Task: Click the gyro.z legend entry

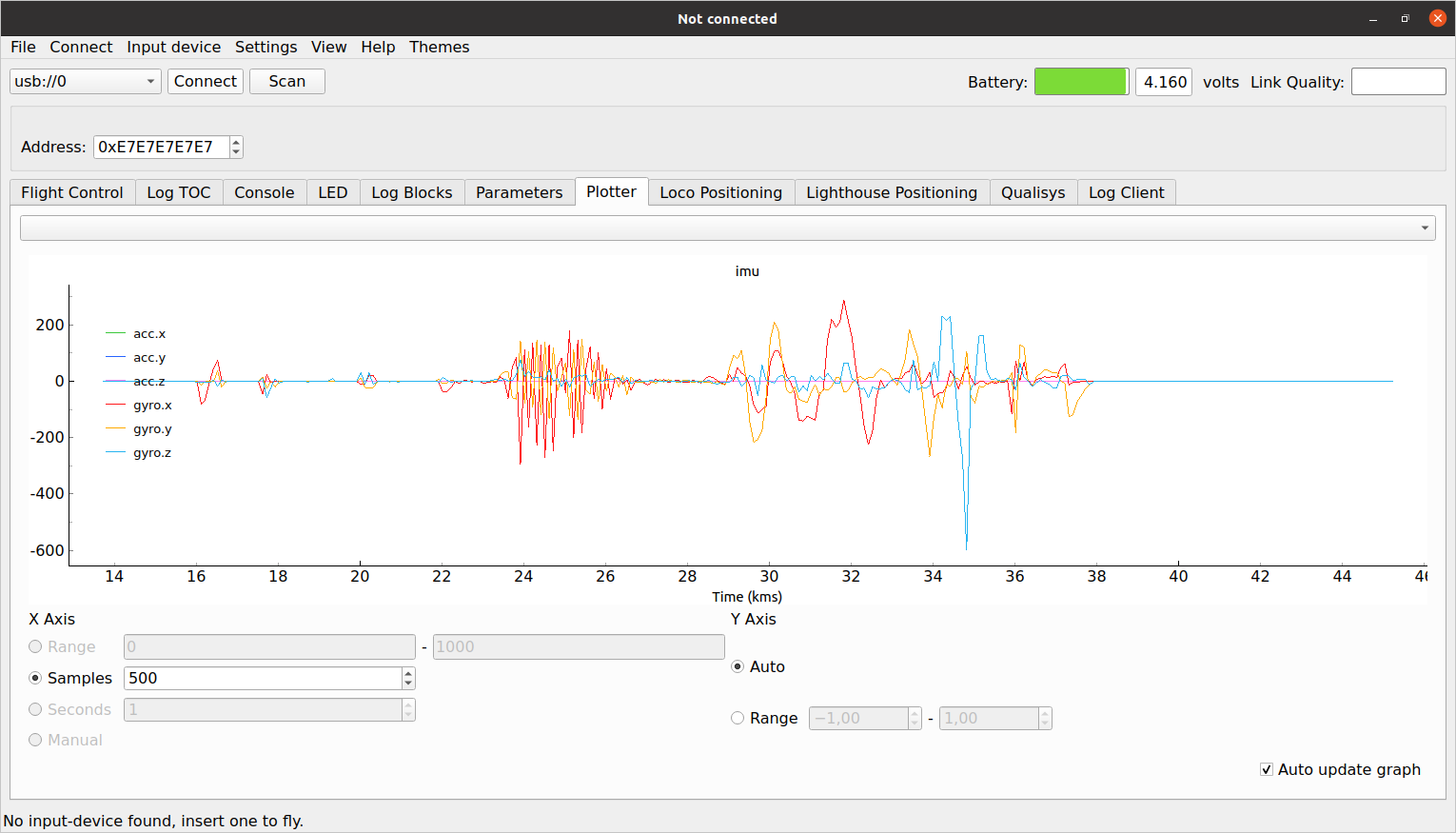Action: [x=152, y=453]
